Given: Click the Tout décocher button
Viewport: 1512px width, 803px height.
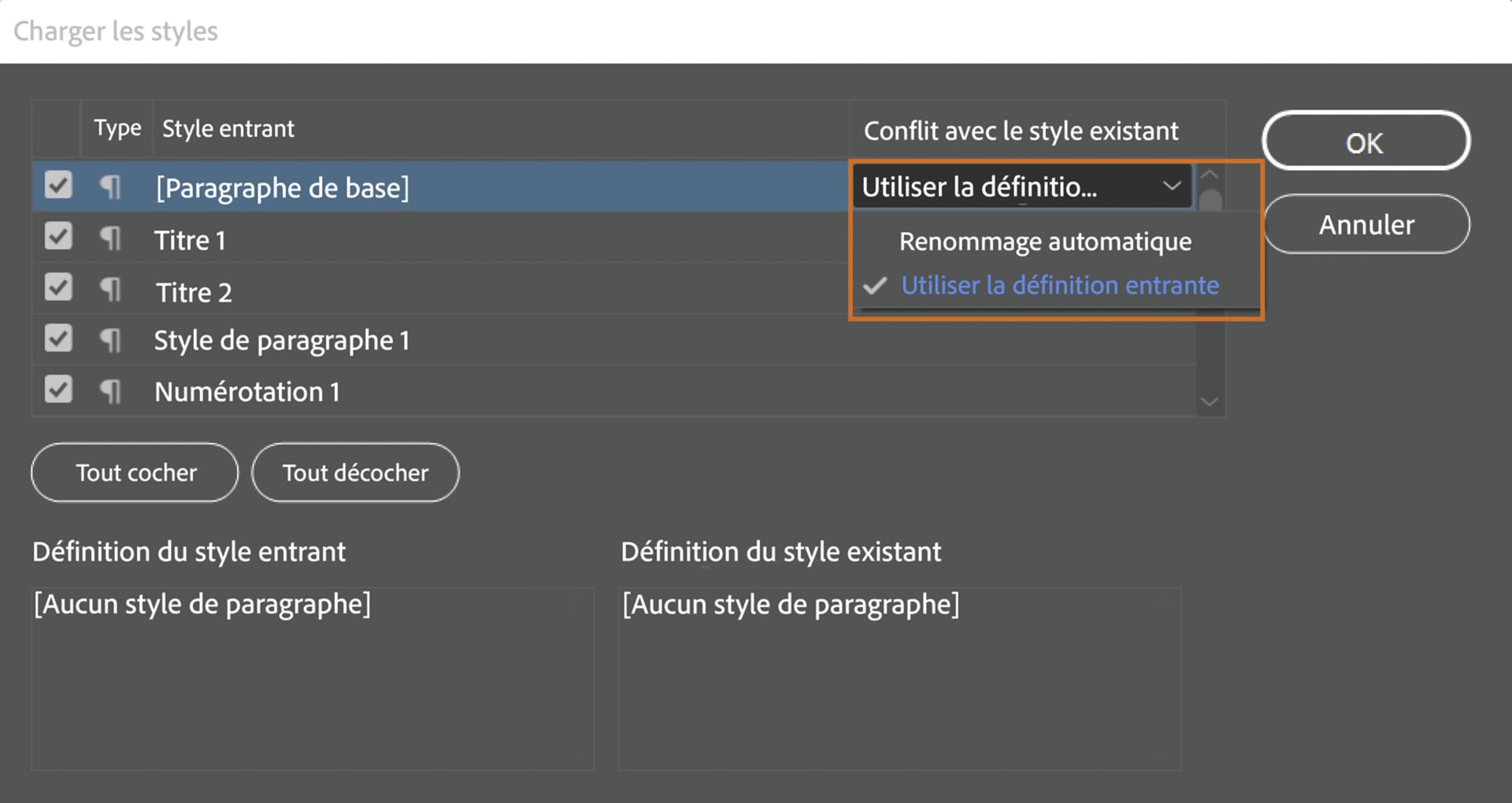Looking at the screenshot, I should 355,472.
